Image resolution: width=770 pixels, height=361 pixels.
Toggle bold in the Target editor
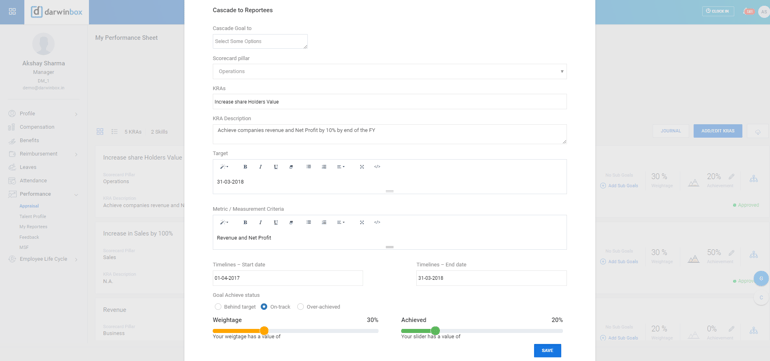(245, 167)
